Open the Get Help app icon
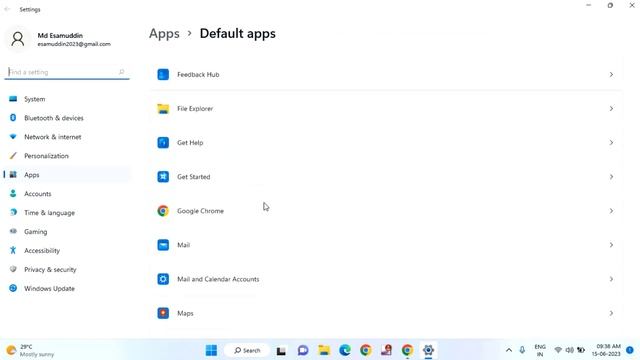This screenshot has width=640, height=360. pyautogui.click(x=163, y=142)
